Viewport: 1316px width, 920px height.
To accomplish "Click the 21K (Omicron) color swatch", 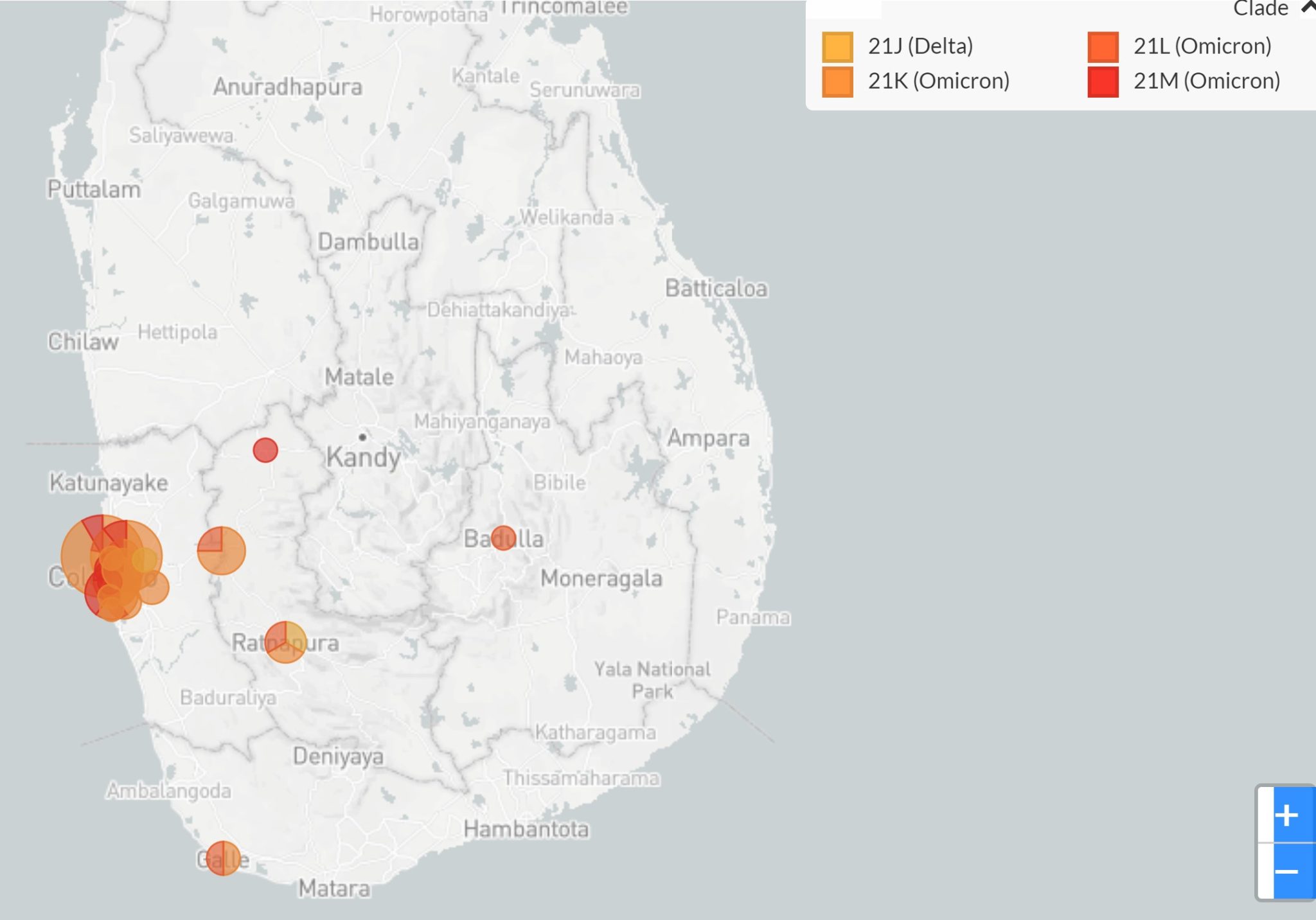I will 837,82.
